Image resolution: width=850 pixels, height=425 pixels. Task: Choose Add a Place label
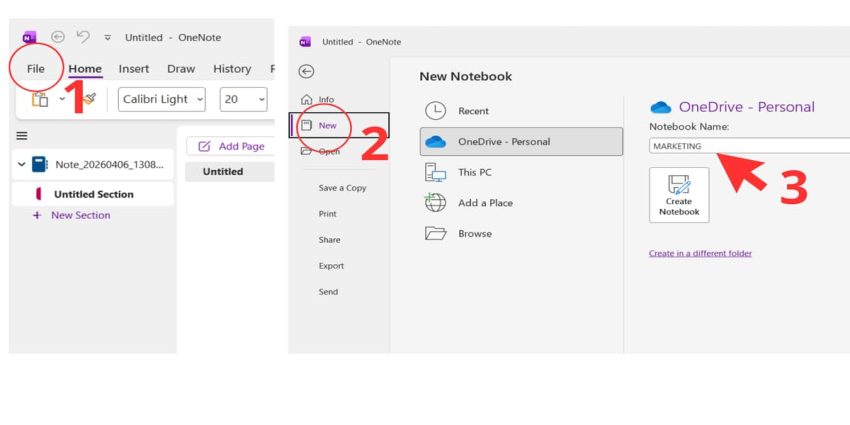[x=485, y=203]
